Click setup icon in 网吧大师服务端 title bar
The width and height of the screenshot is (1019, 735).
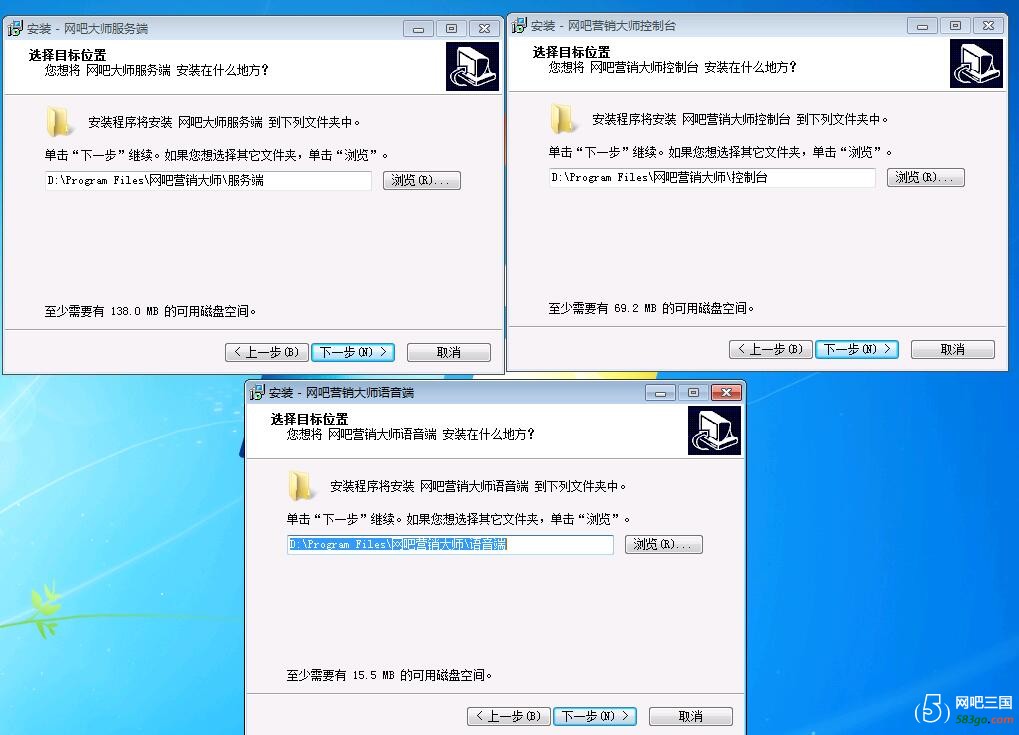point(14,28)
